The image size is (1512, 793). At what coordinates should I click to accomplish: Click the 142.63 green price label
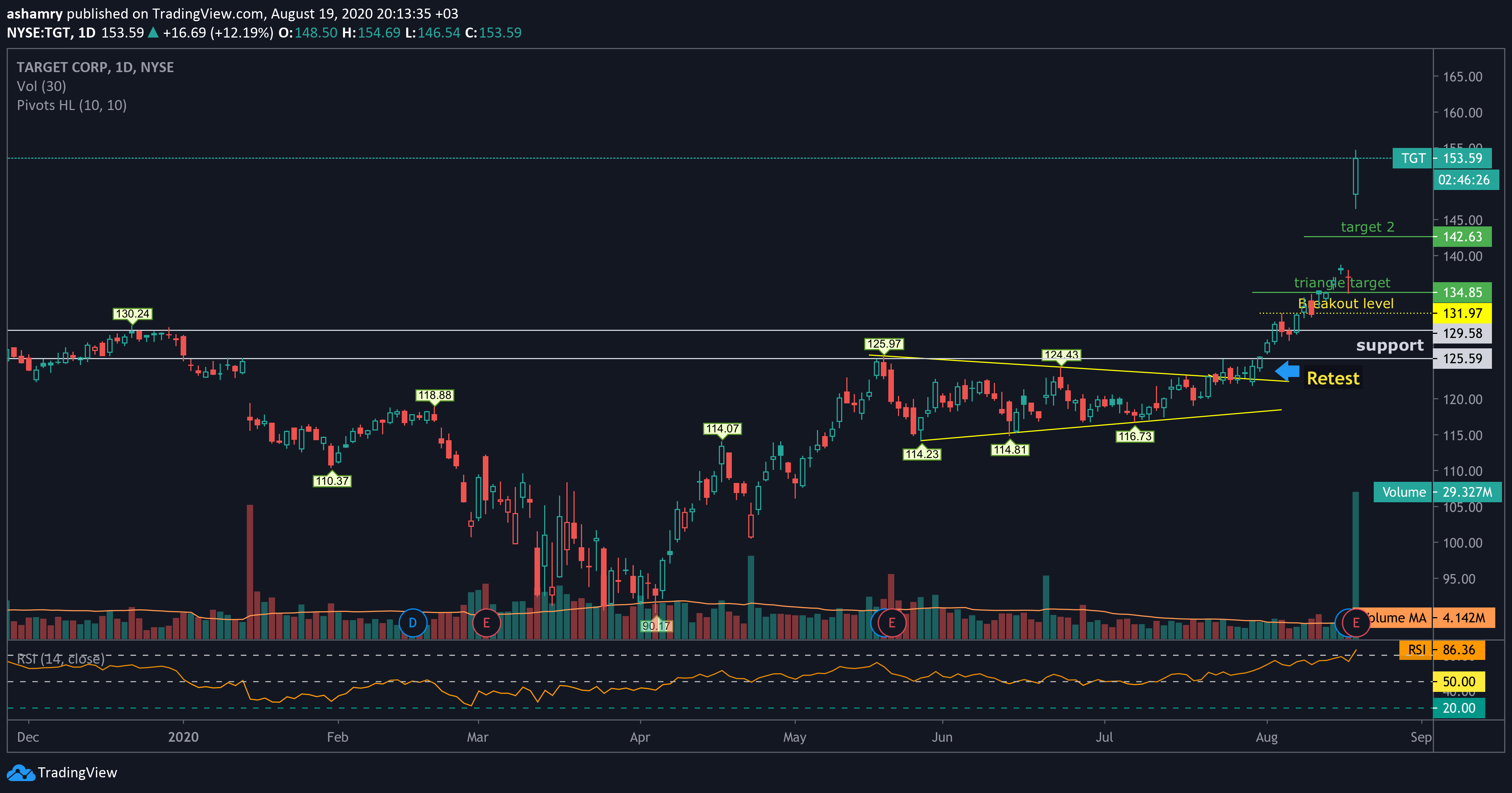(1462, 236)
